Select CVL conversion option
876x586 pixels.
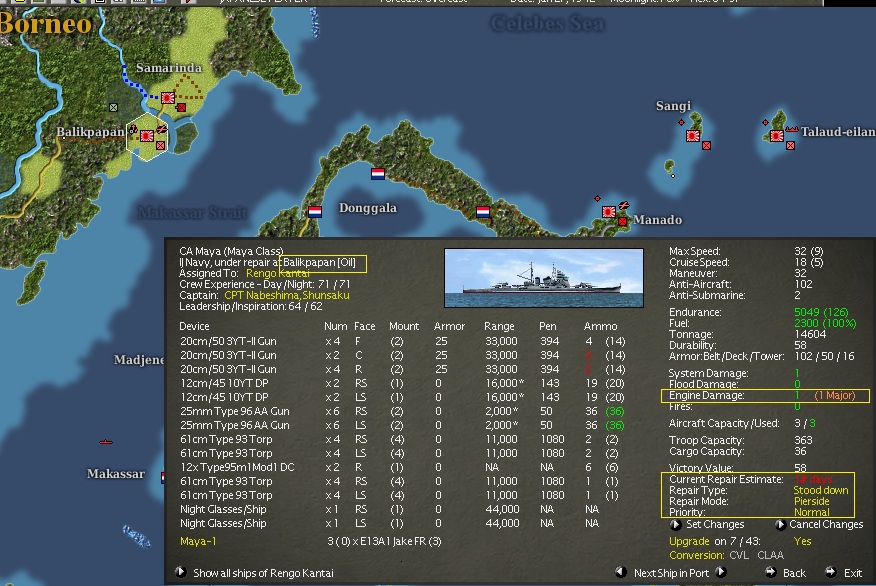(739, 555)
